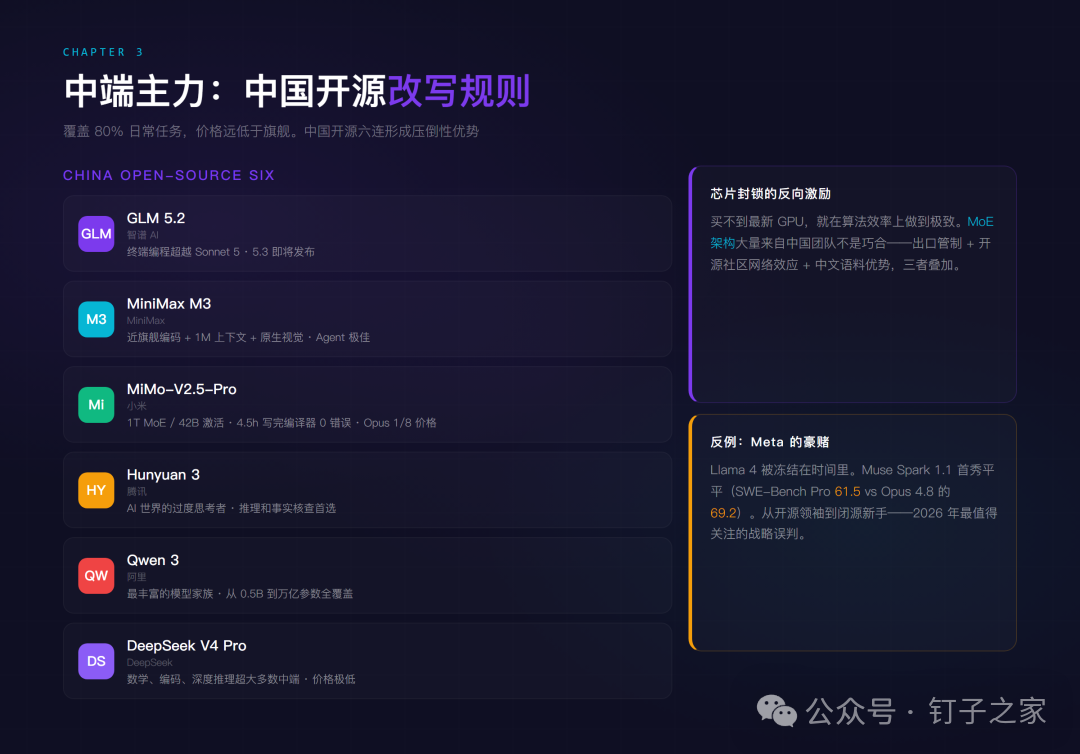Click the purple 改写规则 title text
Viewport: 1080px width, 754px height.
pos(459,91)
